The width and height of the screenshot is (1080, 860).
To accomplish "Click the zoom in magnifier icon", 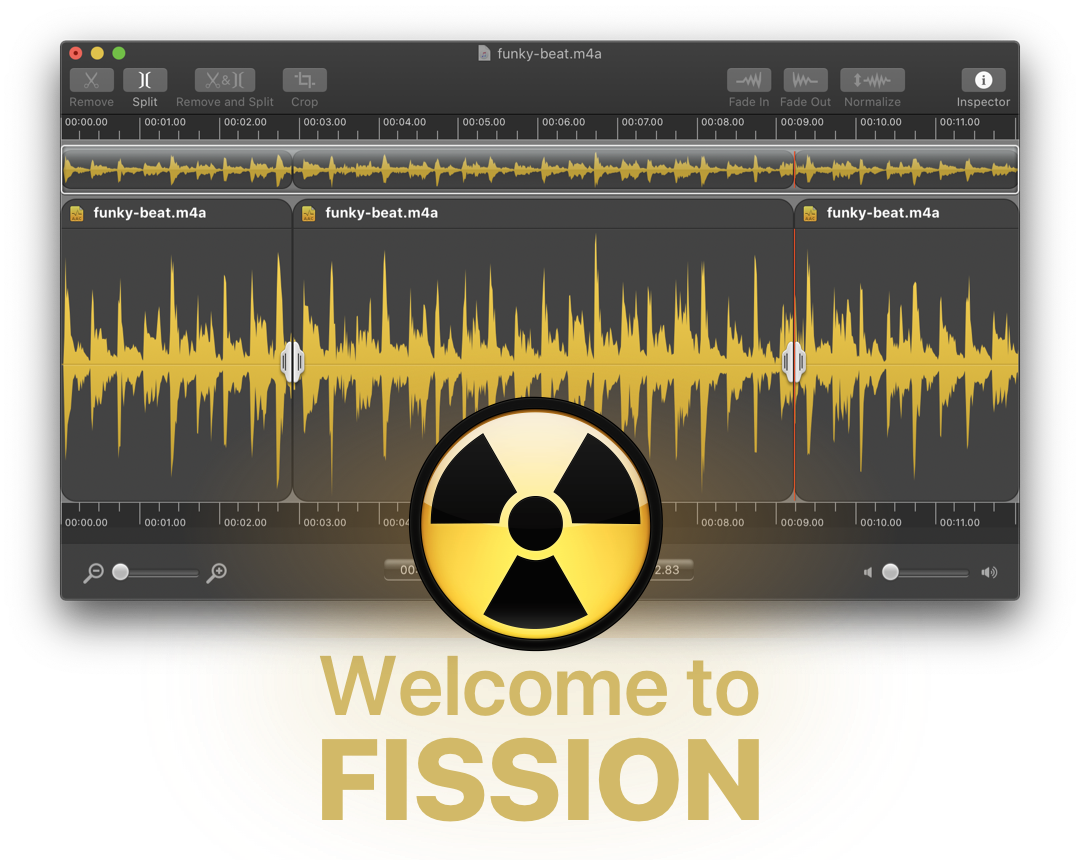I will coord(216,572).
